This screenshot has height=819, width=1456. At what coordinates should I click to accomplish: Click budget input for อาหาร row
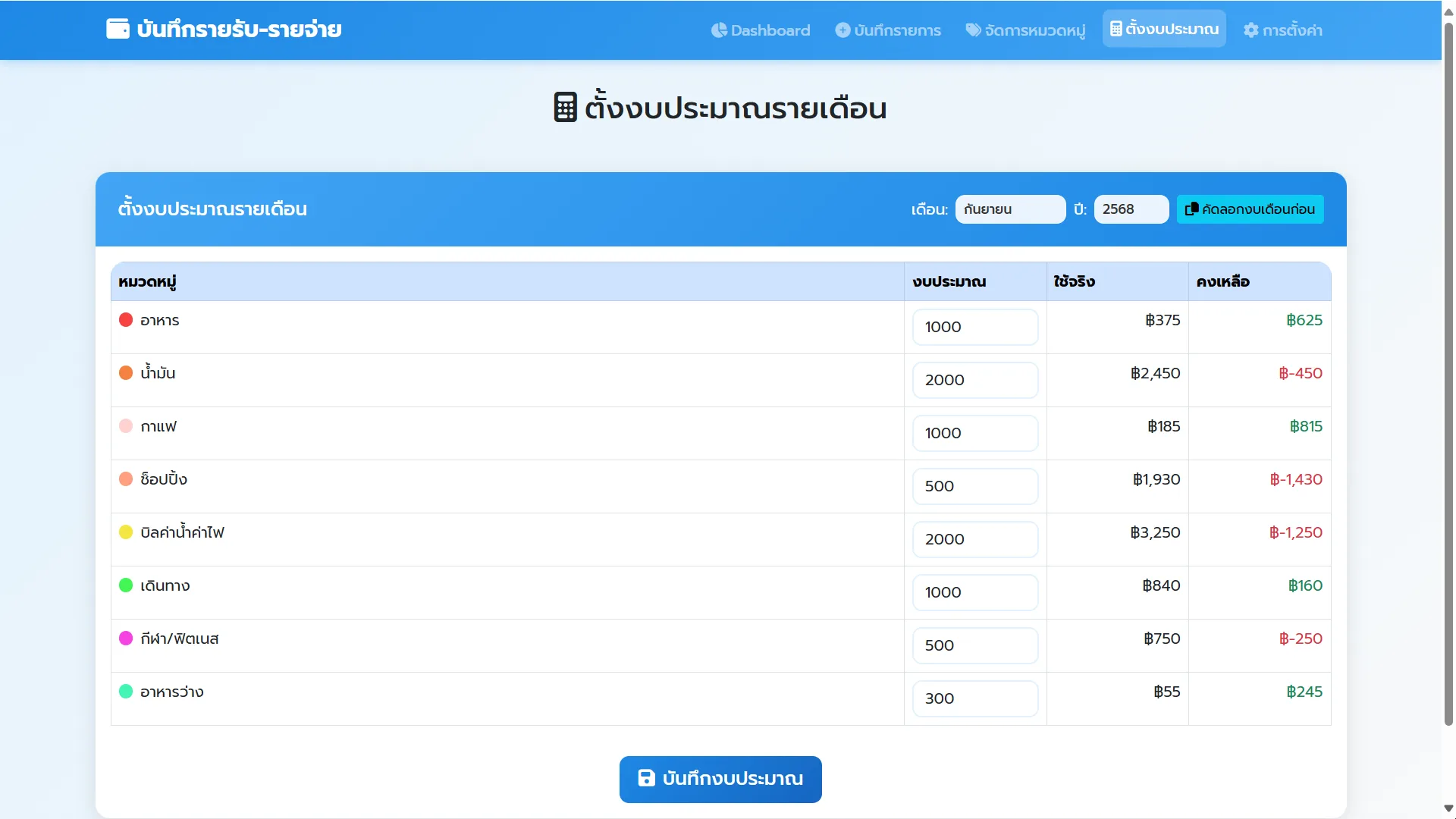pyautogui.click(x=975, y=327)
